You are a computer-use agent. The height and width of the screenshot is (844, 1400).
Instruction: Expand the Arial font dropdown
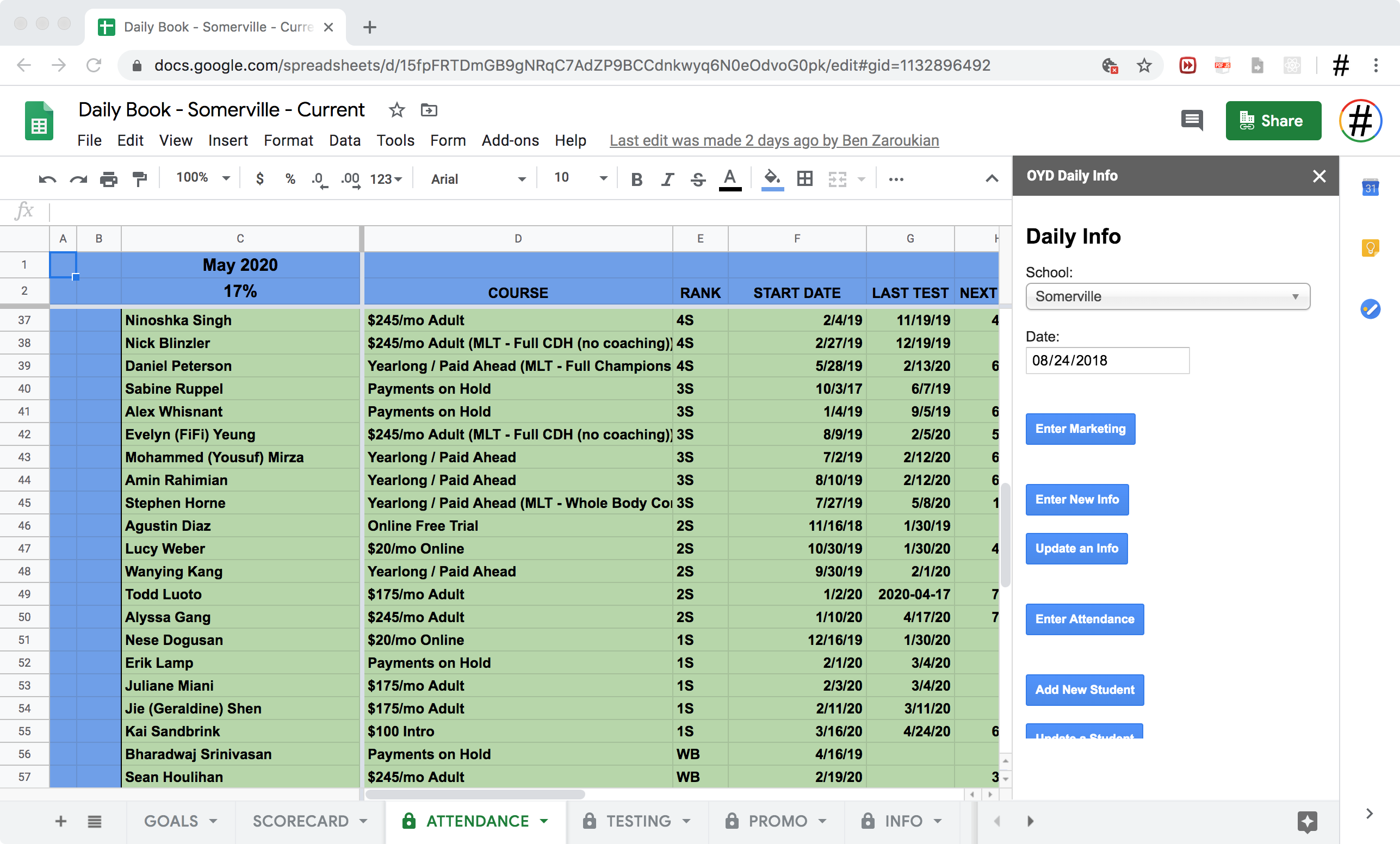pyautogui.click(x=478, y=179)
